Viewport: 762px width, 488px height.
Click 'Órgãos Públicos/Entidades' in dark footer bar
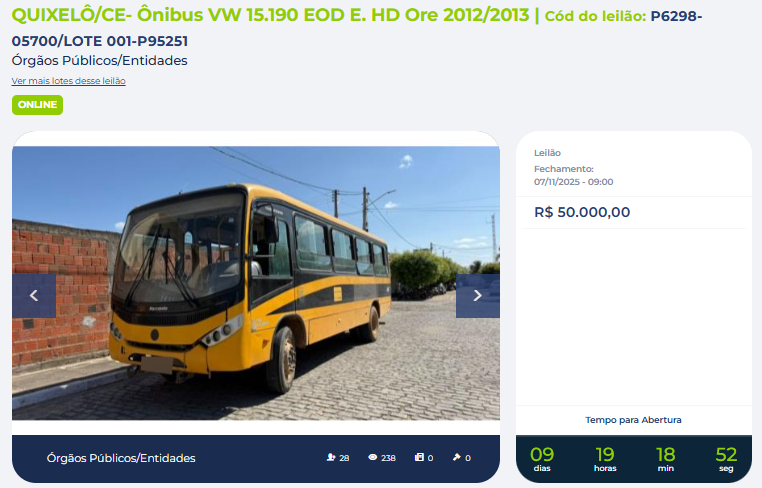[x=121, y=458]
